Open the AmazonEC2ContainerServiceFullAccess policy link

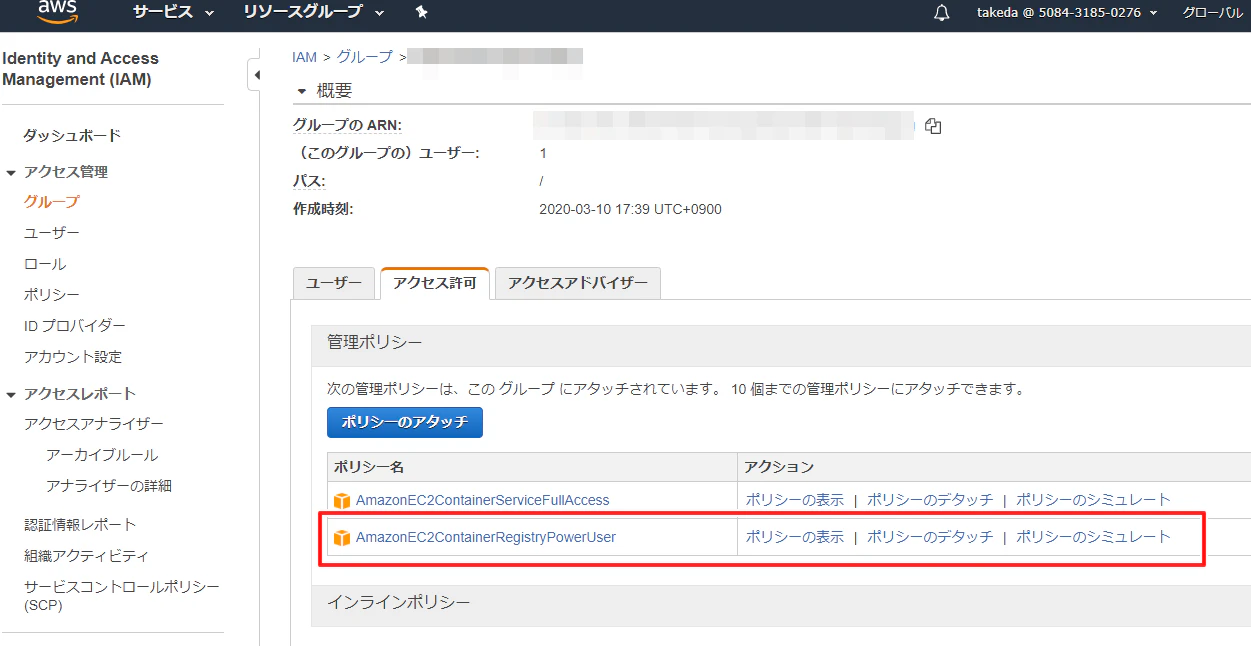[x=482, y=500]
